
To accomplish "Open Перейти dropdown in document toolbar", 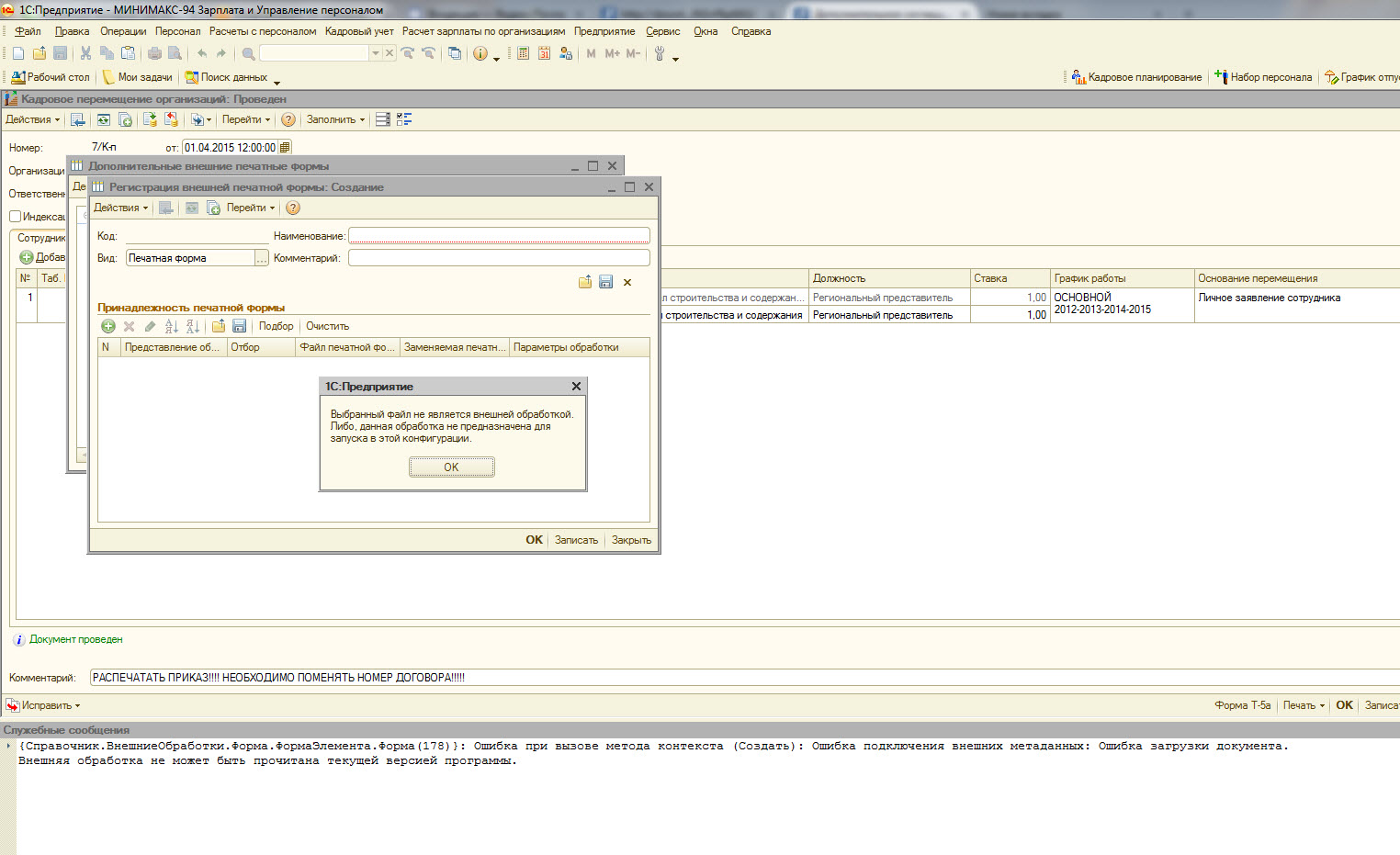I will pyautogui.click(x=246, y=119).
